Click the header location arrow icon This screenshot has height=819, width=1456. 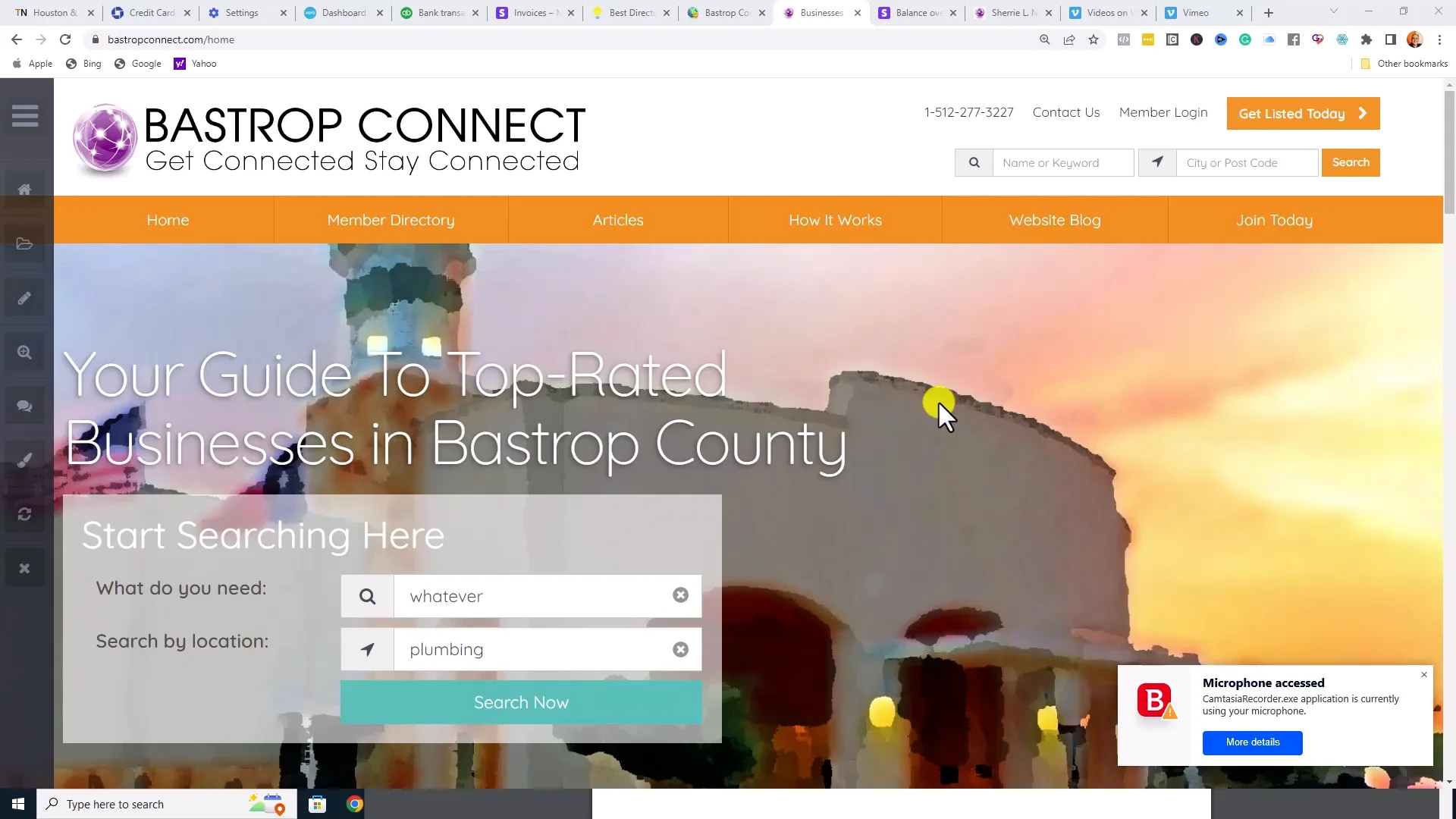pyautogui.click(x=1157, y=162)
